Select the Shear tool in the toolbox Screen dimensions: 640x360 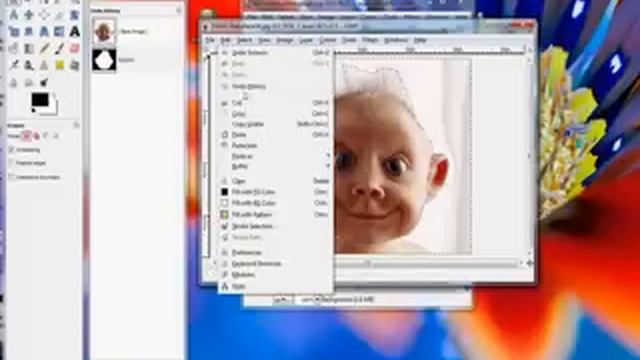pyautogui.click(x=29, y=31)
